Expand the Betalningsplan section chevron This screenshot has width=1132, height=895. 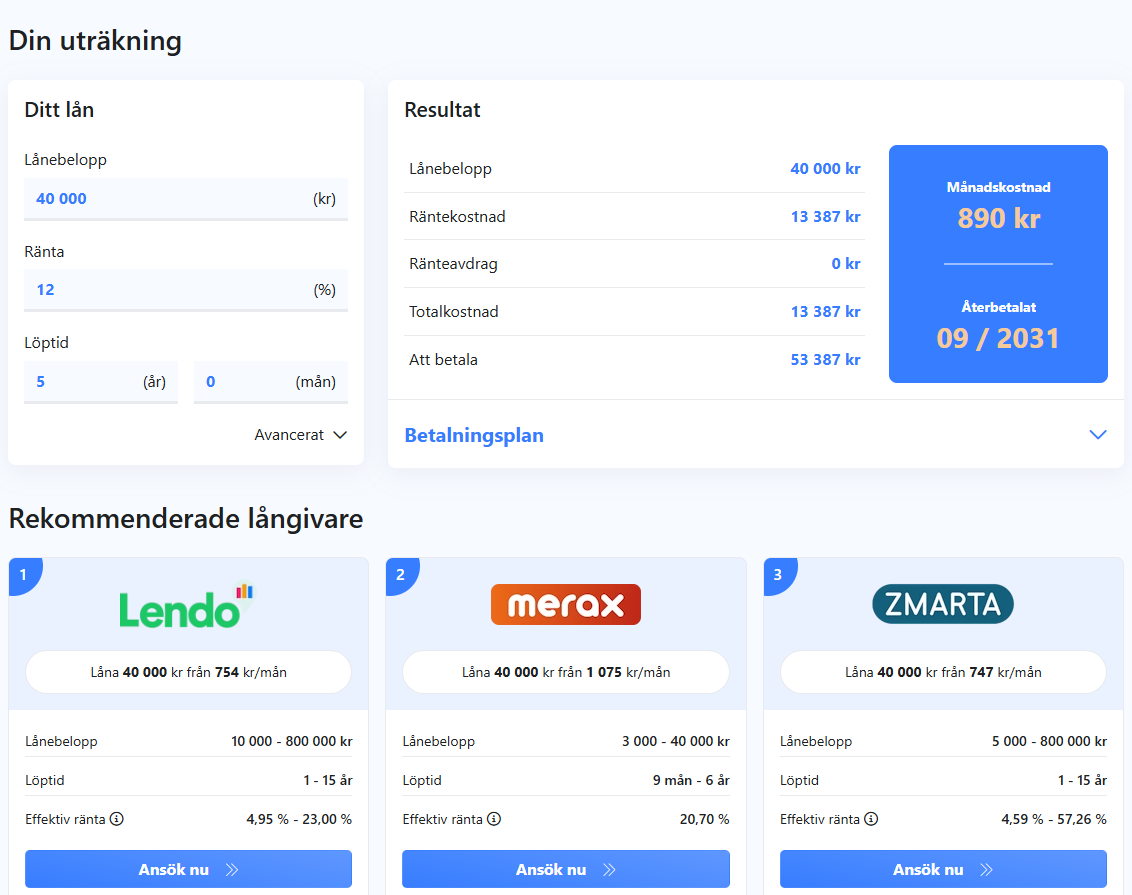pos(1097,435)
